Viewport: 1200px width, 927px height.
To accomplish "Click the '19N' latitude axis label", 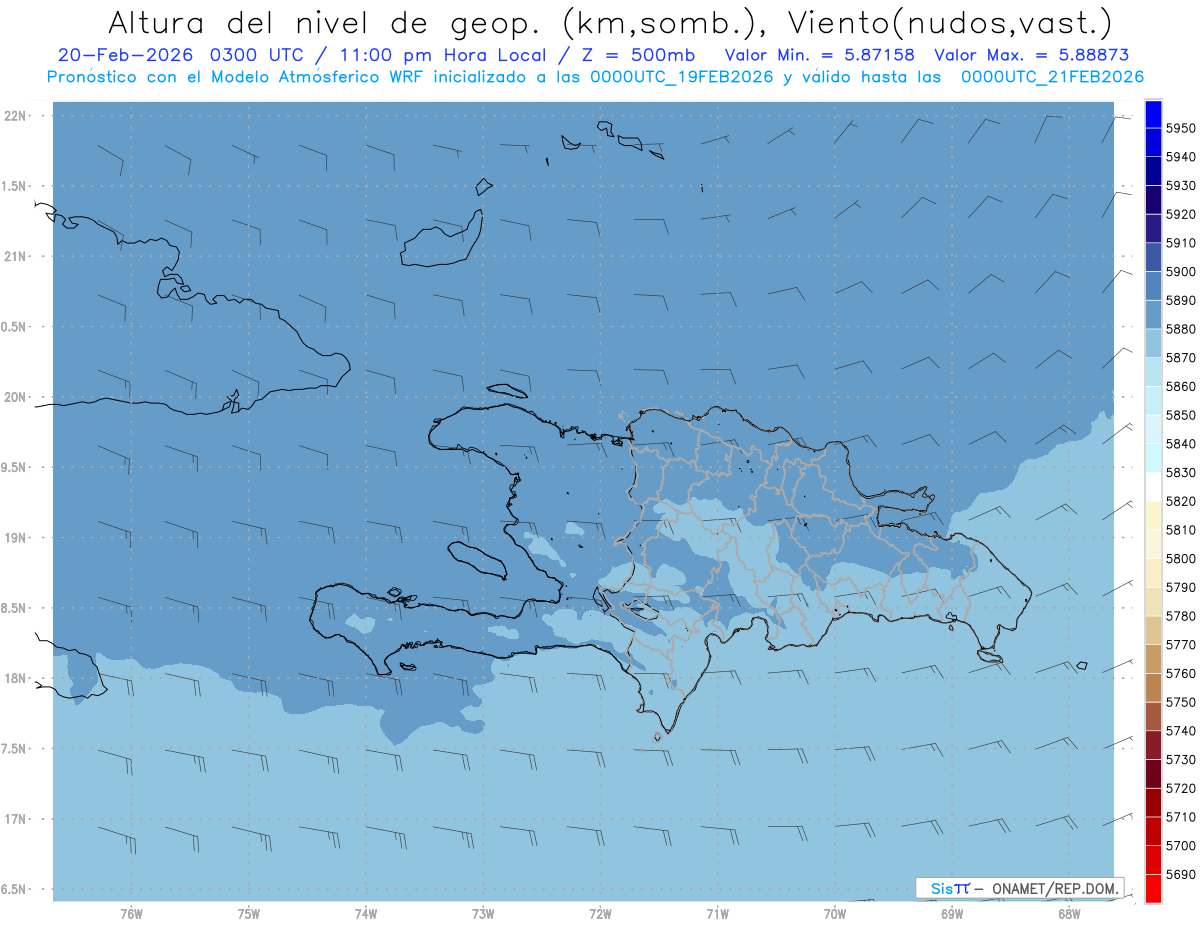I will (15, 538).
